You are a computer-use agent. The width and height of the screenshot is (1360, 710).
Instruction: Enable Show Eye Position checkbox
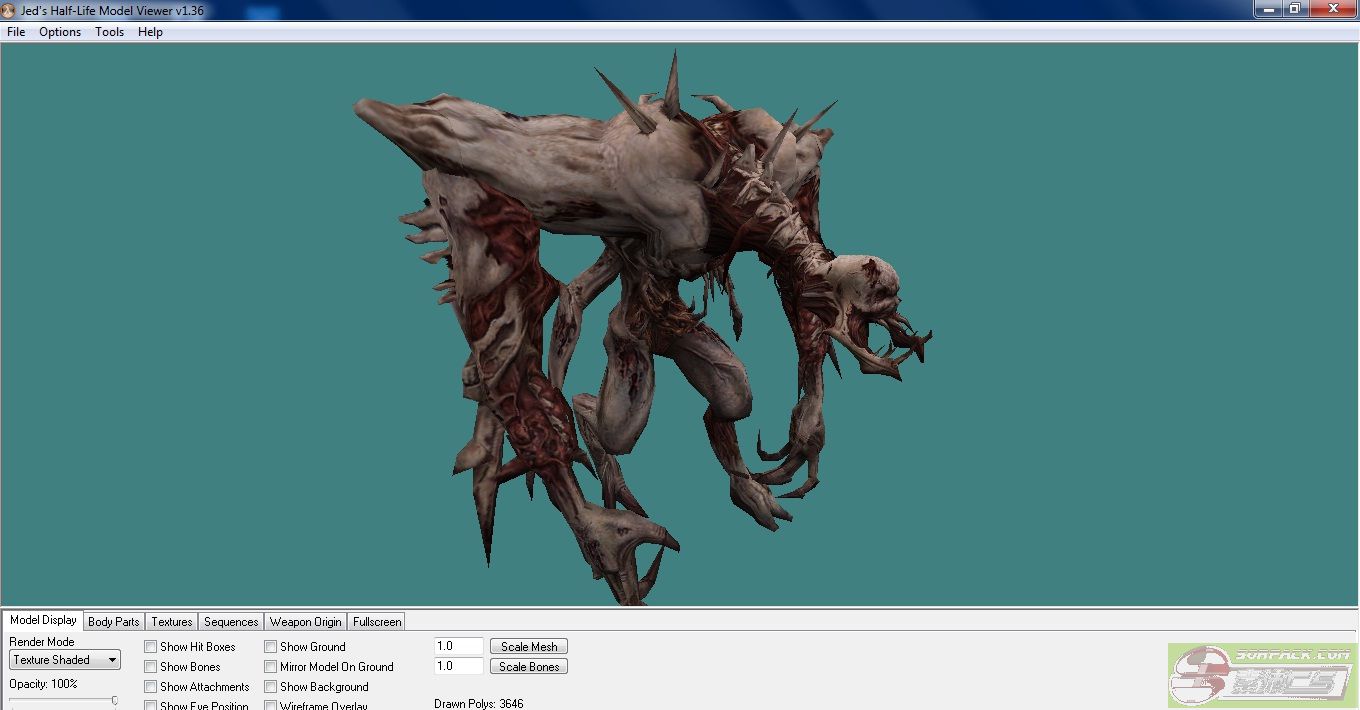(x=151, y=705)
